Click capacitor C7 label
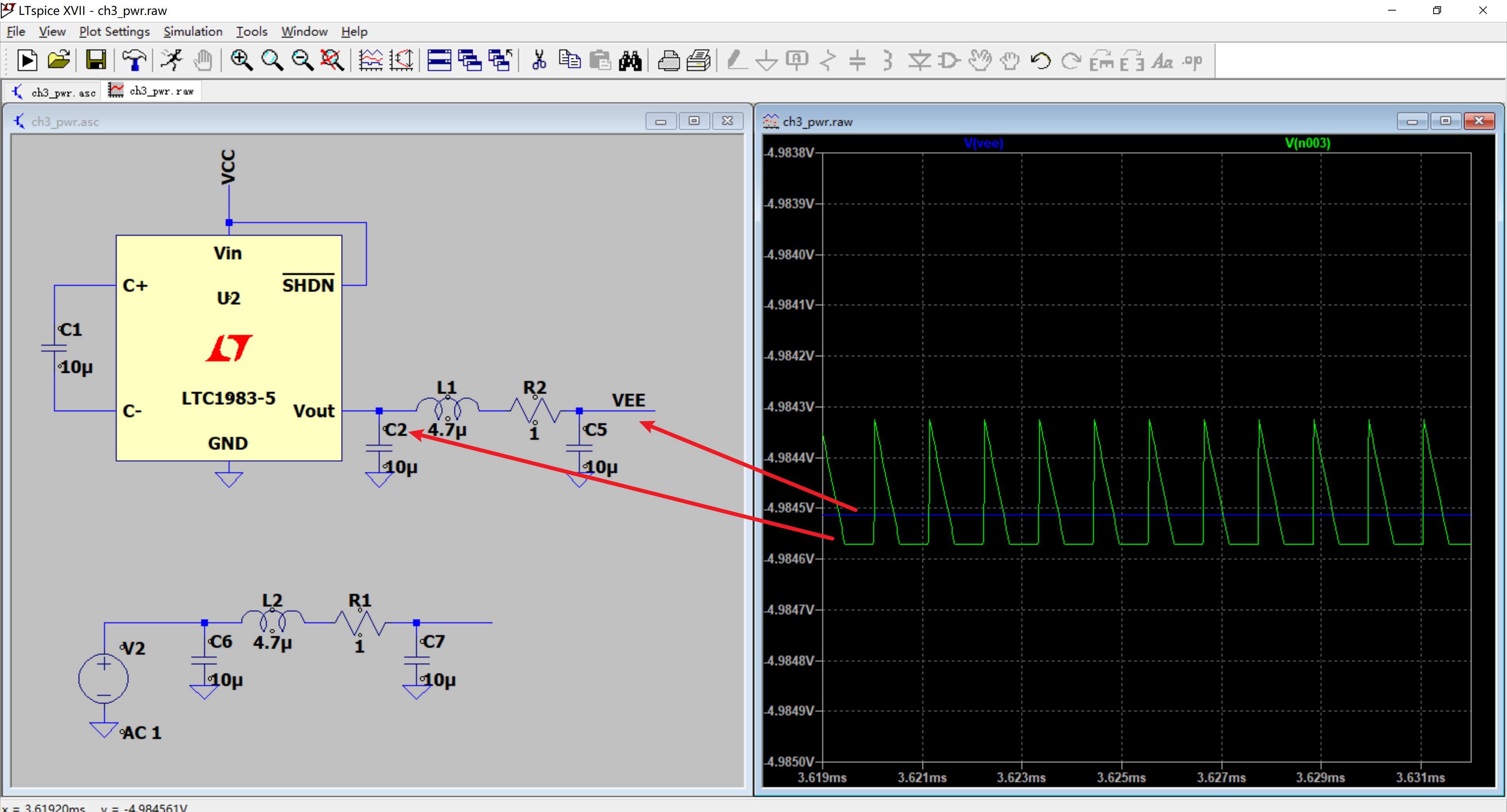This screenshot has height=812, width=1507. [x=434, y=641]
